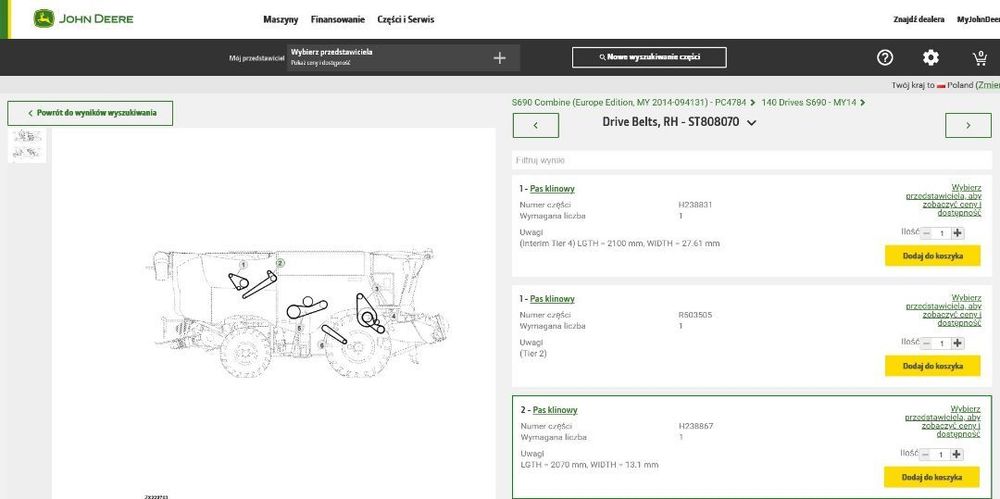Click price availability link for H238867
Viewport: 1000px width, 499px height.
943,421
